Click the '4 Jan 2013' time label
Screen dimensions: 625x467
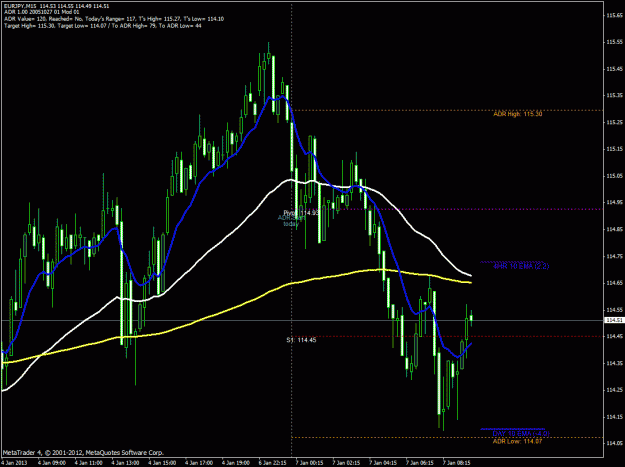point(15,463)
